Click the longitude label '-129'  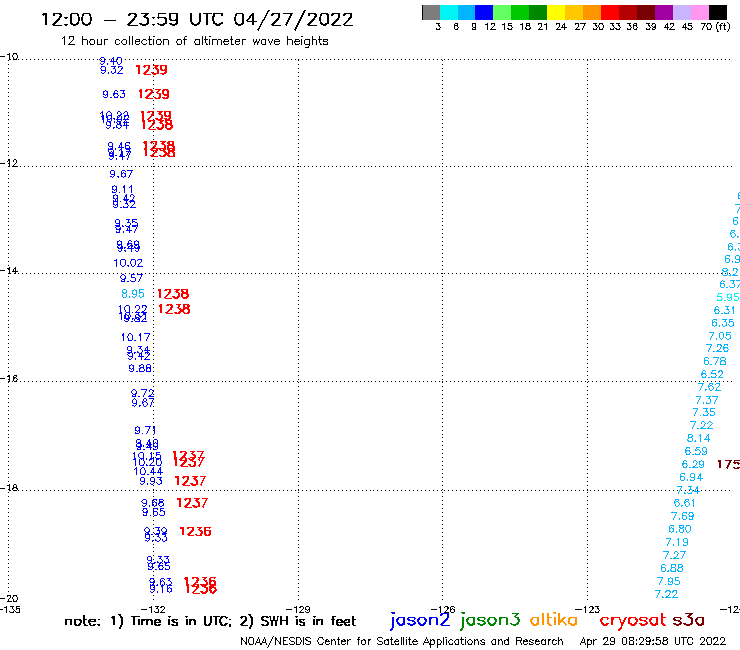pos(298,609)
